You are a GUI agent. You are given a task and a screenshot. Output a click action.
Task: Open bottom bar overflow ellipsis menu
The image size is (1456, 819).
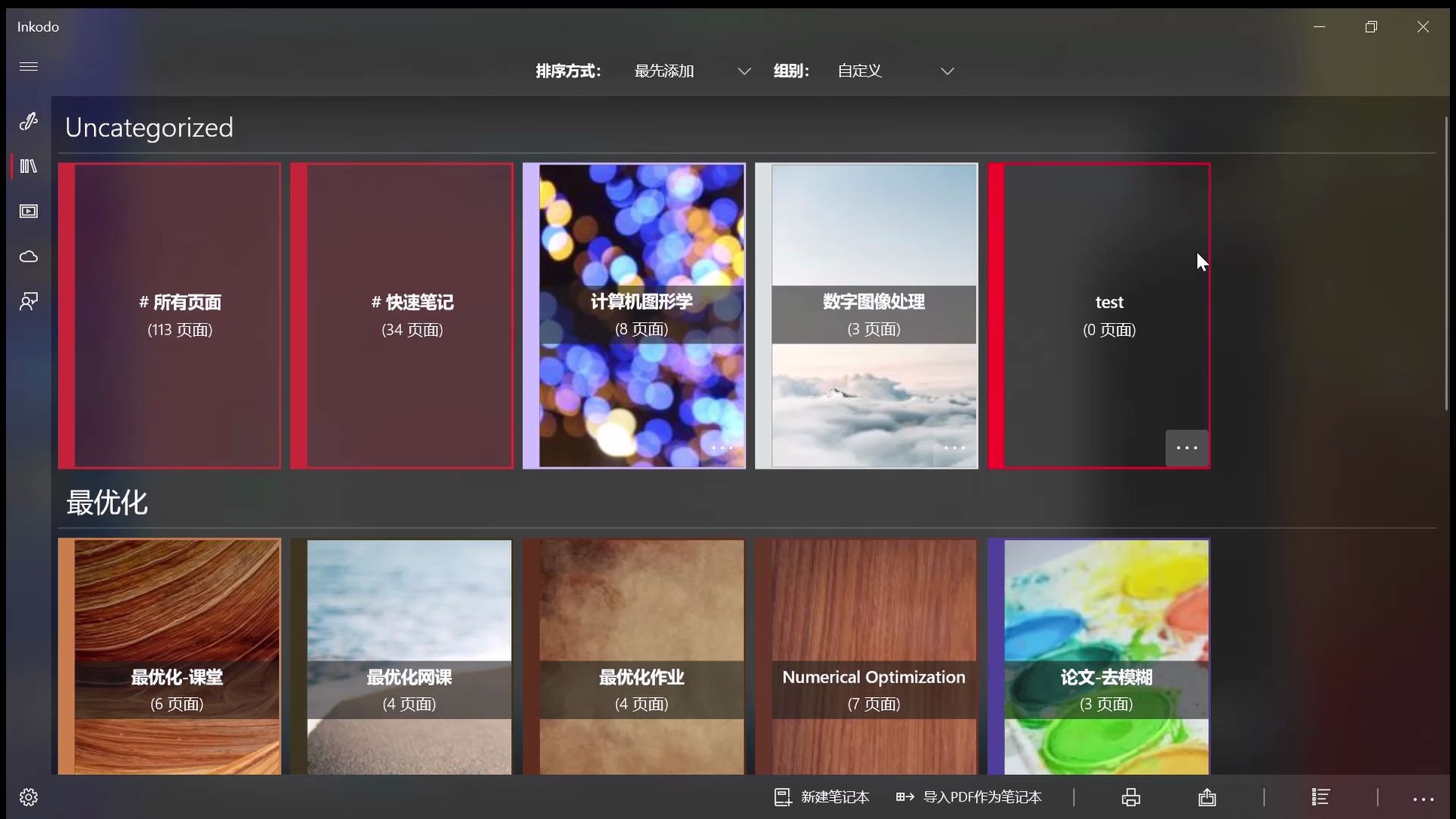point(1423,799)
